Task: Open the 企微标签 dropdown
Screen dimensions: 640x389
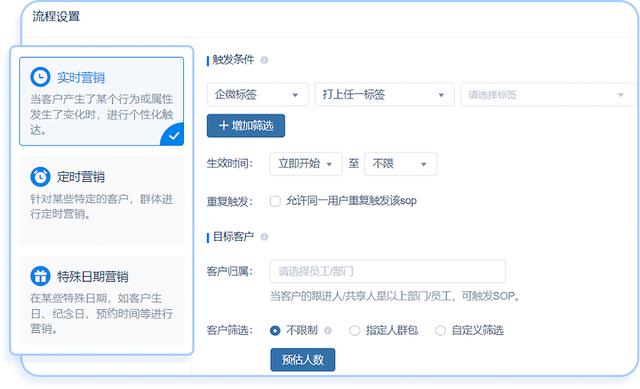Action: pyautogui.click(x=258, y=95)
